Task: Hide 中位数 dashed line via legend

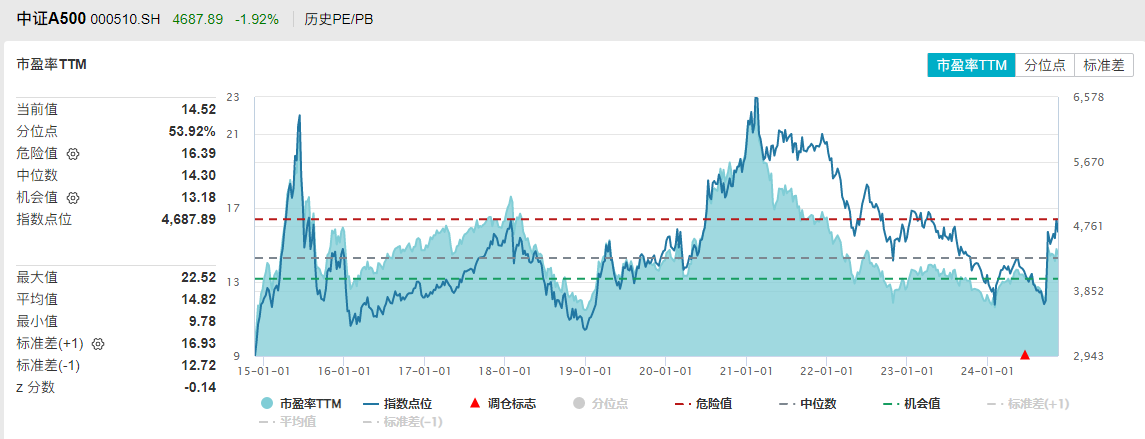Action: click(x=810, y=404)
